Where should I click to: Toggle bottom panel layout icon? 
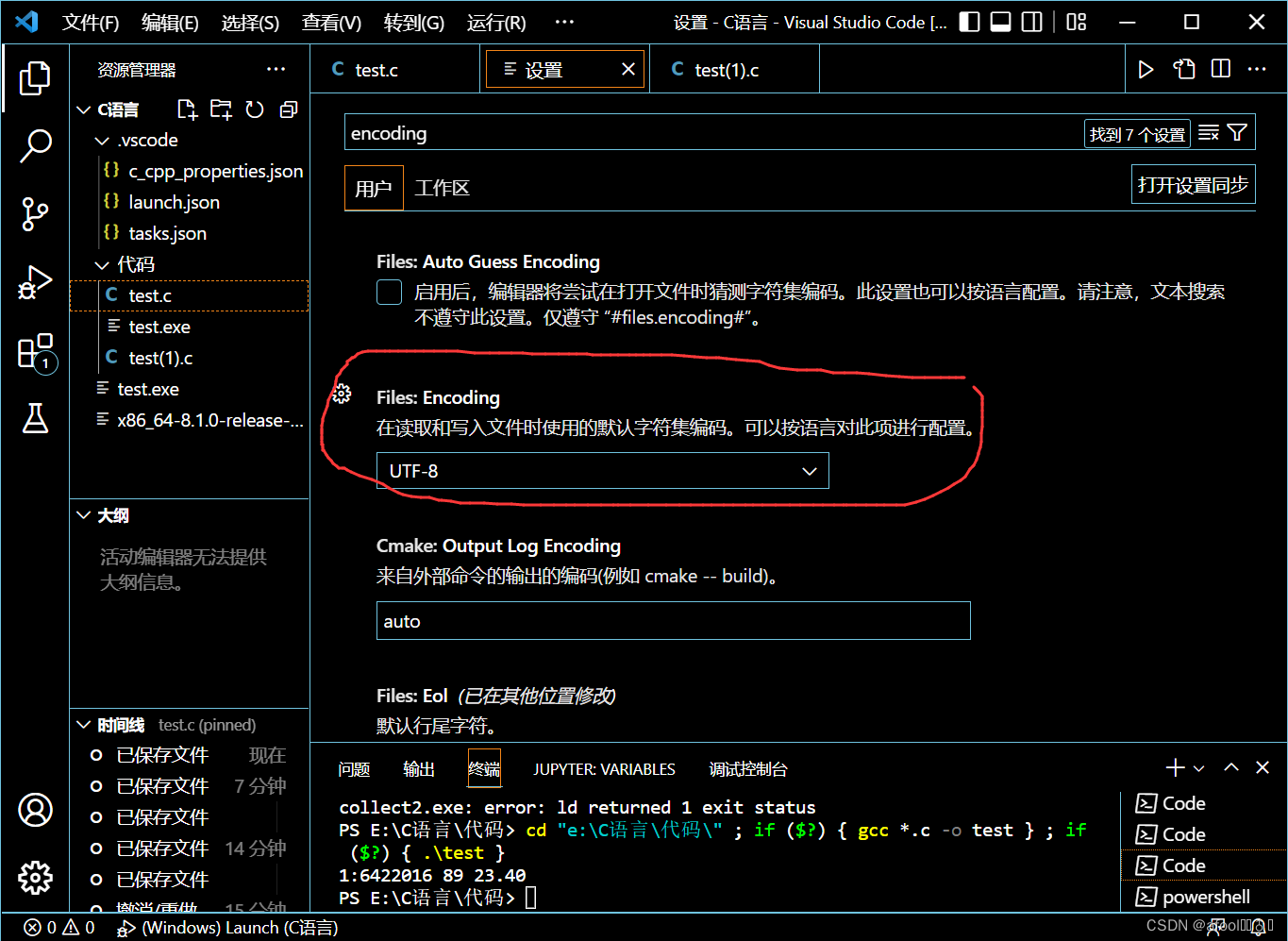pyautogui.click(x=1001, y=22)
